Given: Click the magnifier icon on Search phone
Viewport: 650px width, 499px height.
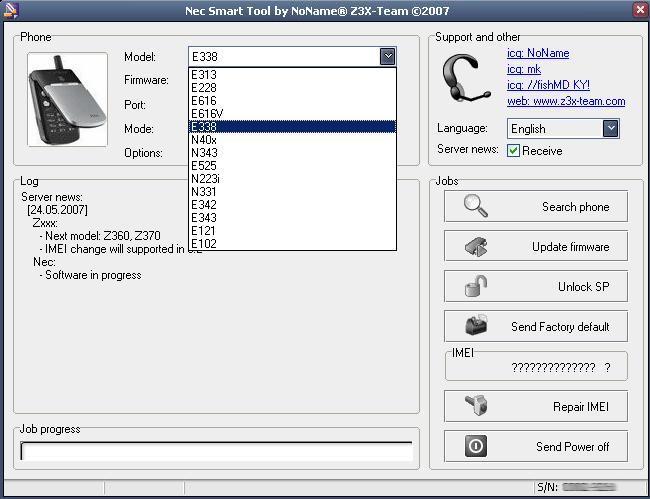Looking at the screenshot, I should pos(475,206).
